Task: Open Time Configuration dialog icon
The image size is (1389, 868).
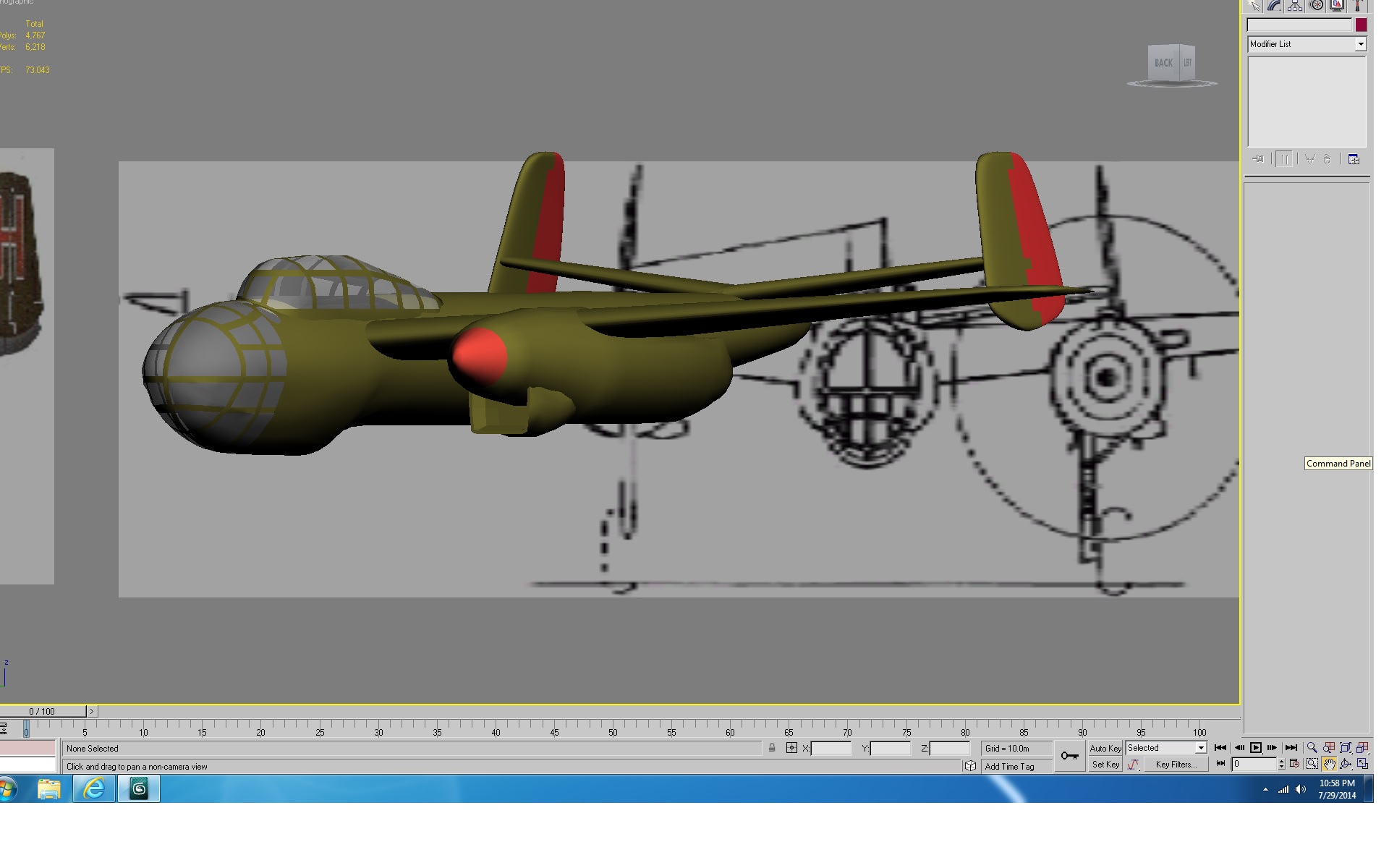Action: 1294,764
